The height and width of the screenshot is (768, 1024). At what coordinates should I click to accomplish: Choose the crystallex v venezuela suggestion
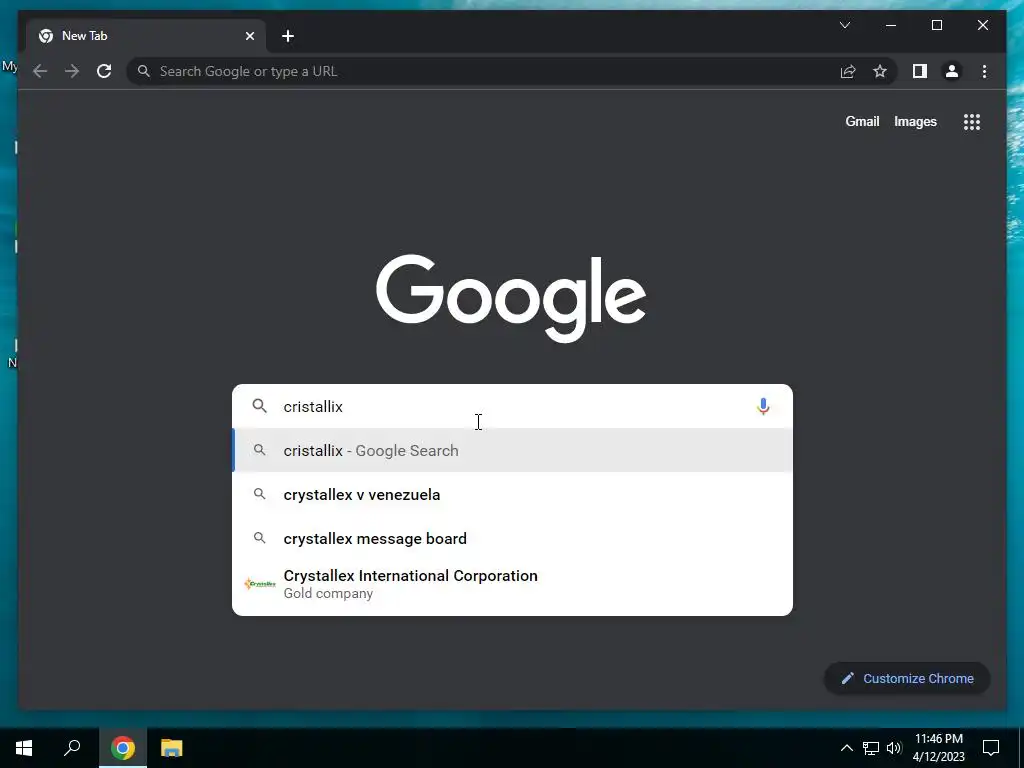coord(513,494)
